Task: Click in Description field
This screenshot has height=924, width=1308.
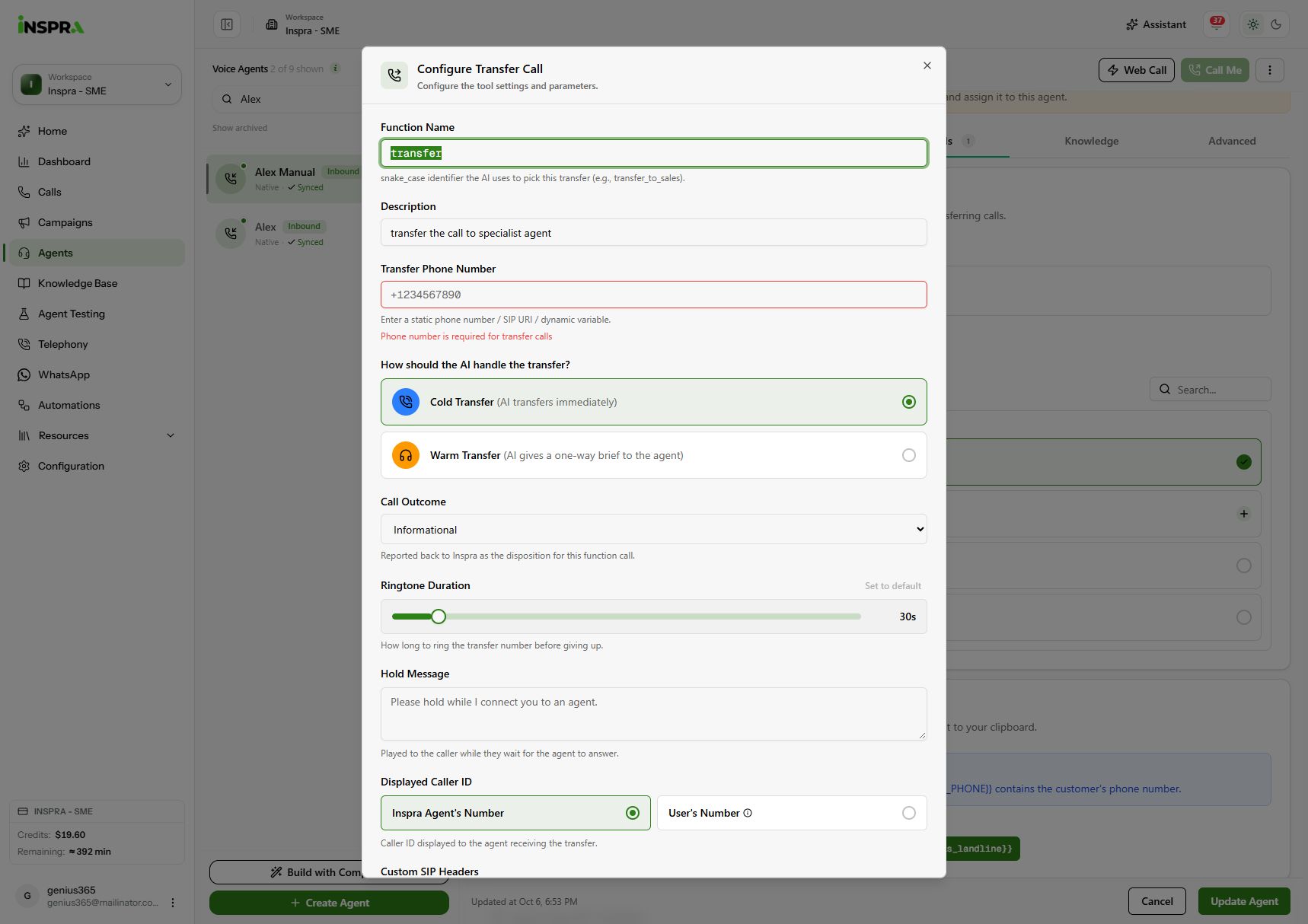Action: pyautogui.click(x=654, y=232)
